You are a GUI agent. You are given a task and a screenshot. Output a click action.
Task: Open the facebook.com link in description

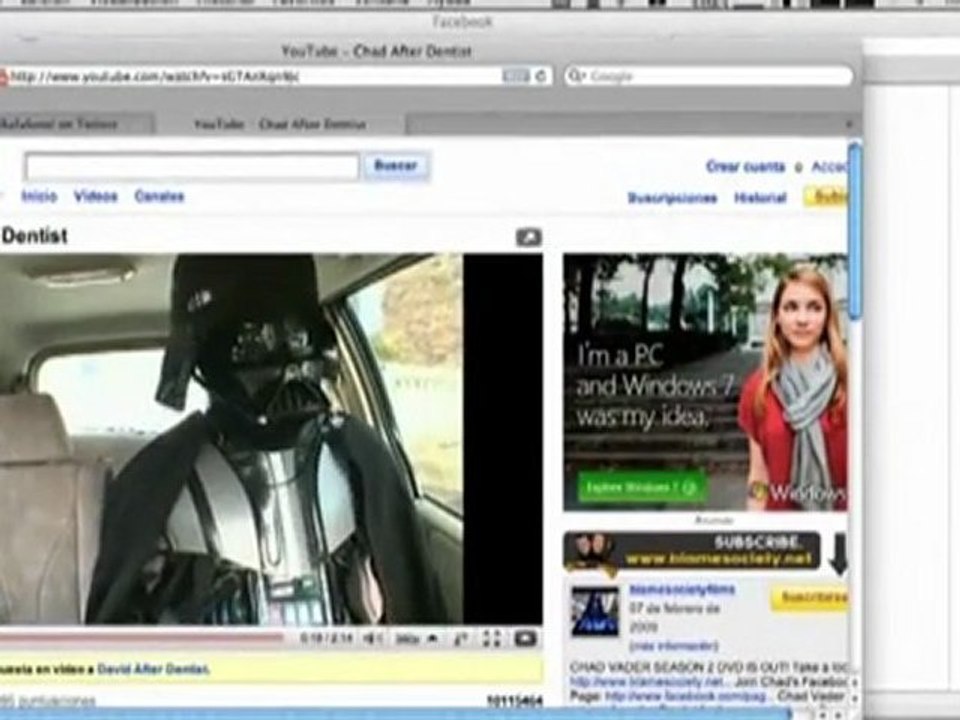(x=686, y=696)
